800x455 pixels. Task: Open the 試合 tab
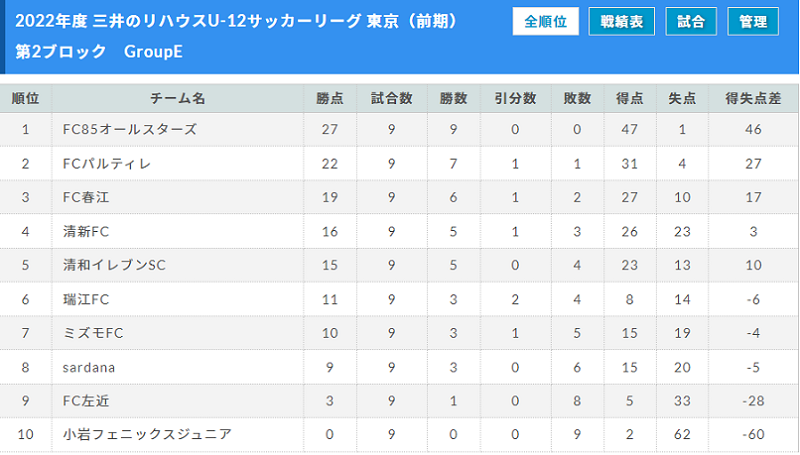[x=691, y=21]
